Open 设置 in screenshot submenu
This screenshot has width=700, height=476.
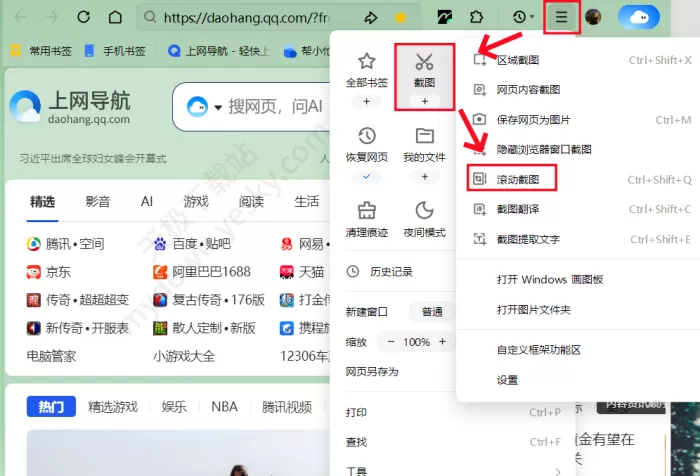pos(507,380)
